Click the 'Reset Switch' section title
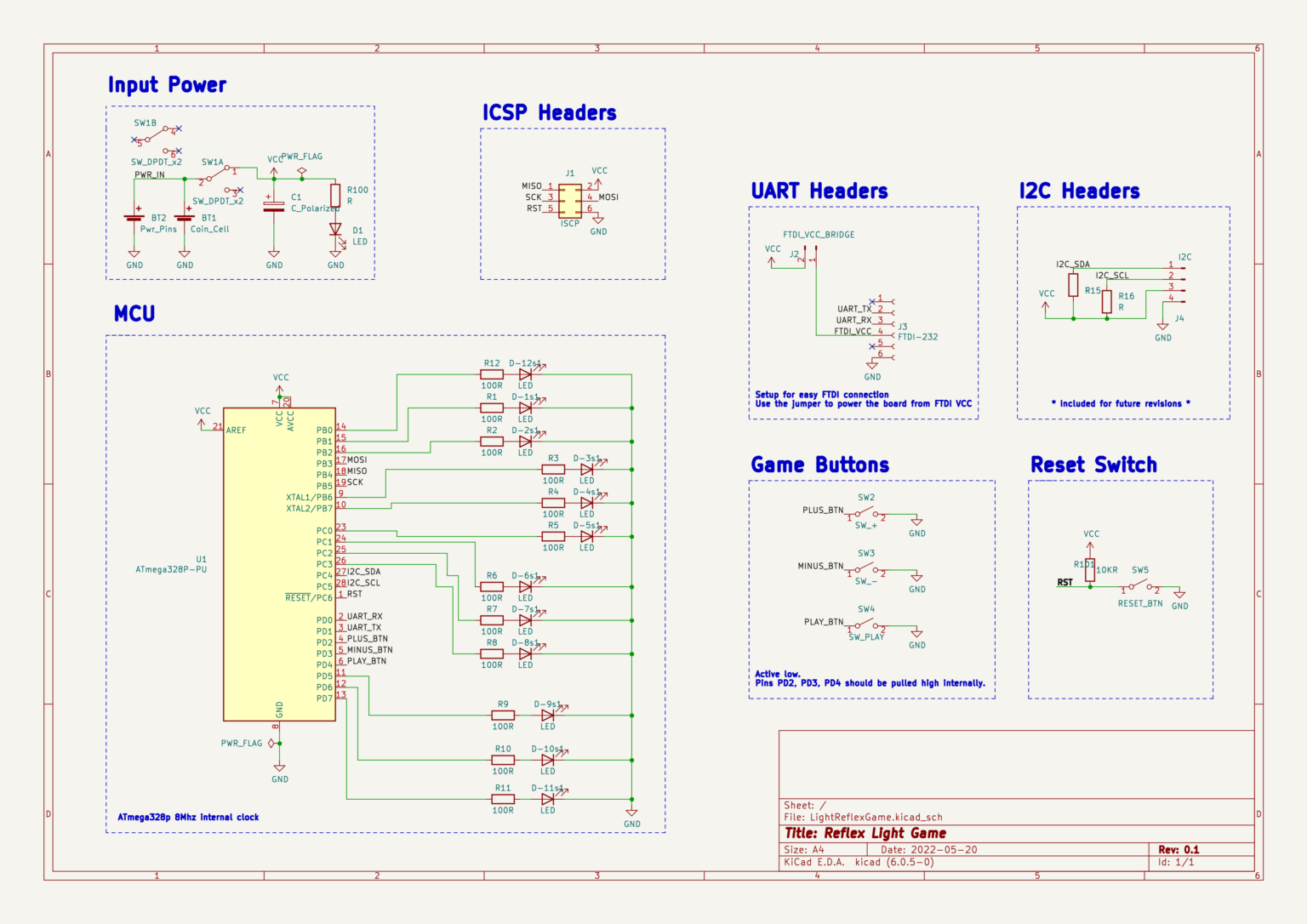1307x924 pixels. (x=1094, y=465)
